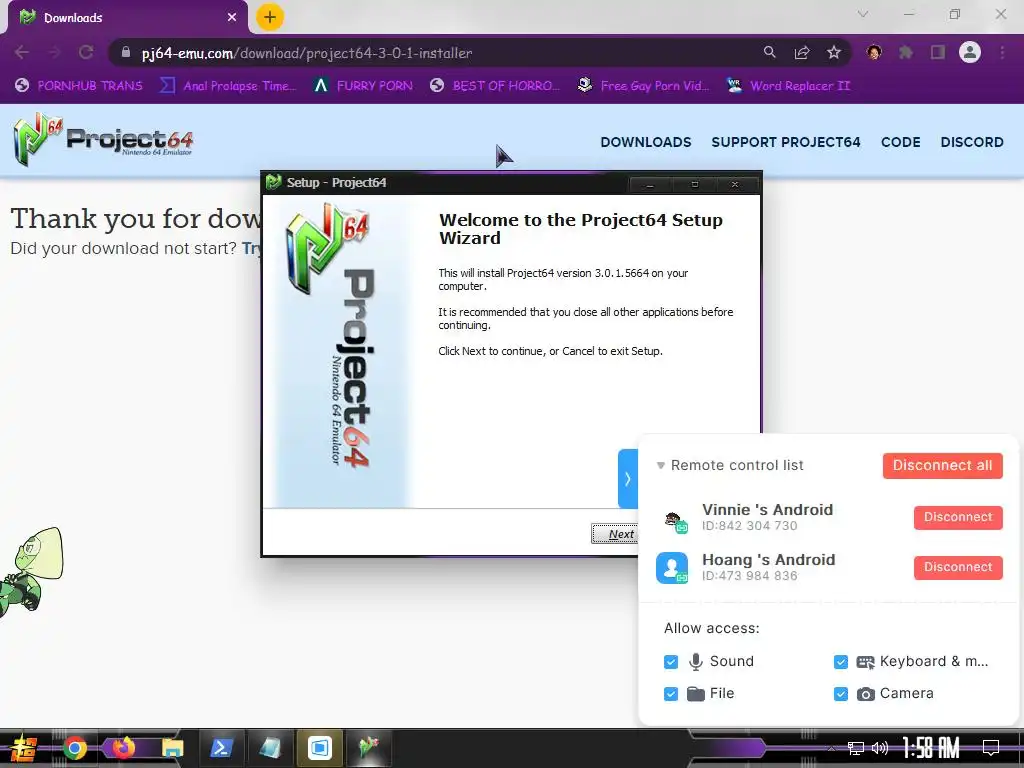
Task: Disconnect Vinnie's Android
Action: pyautogui.click(x=958, y=517)
